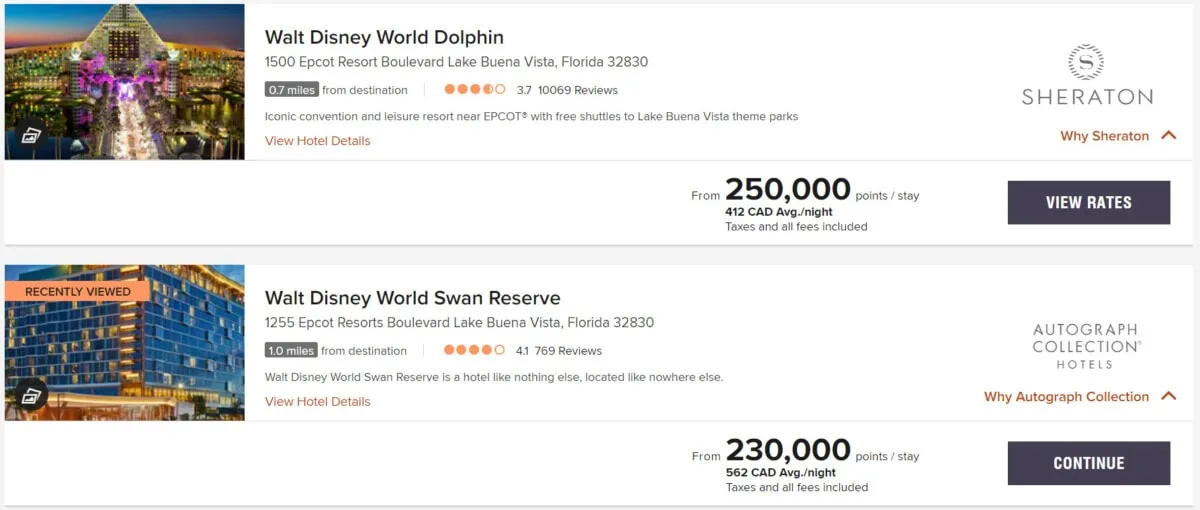
Task: Click the Sheraton brand logo
Action: coord(1086,75)
